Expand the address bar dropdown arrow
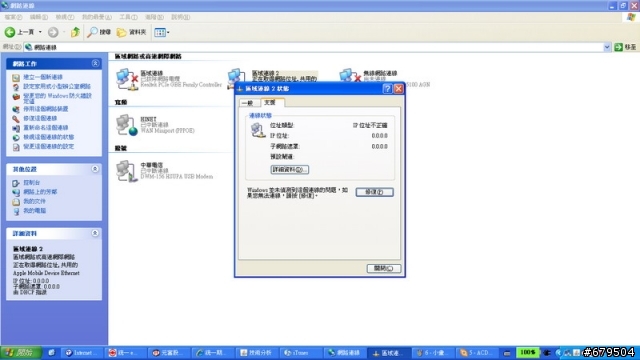 607,47
